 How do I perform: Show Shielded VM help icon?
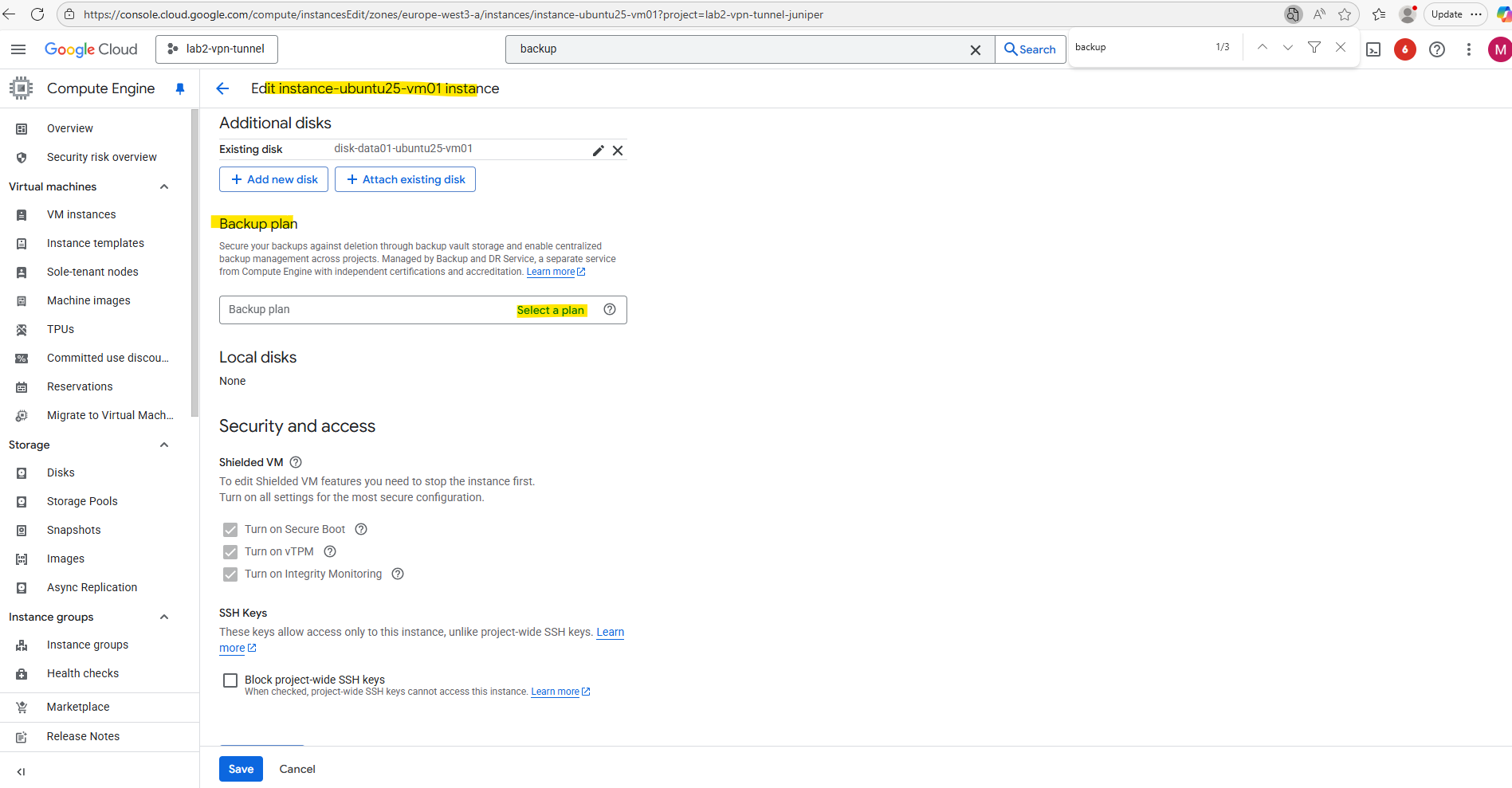296,462
